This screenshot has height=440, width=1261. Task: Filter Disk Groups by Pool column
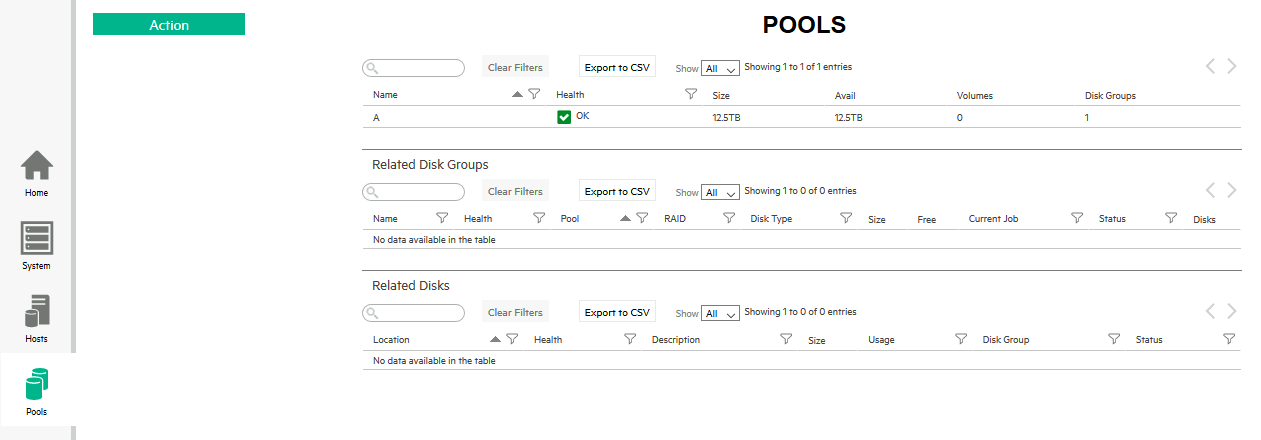pyautogui.click(x=642, y=217)
